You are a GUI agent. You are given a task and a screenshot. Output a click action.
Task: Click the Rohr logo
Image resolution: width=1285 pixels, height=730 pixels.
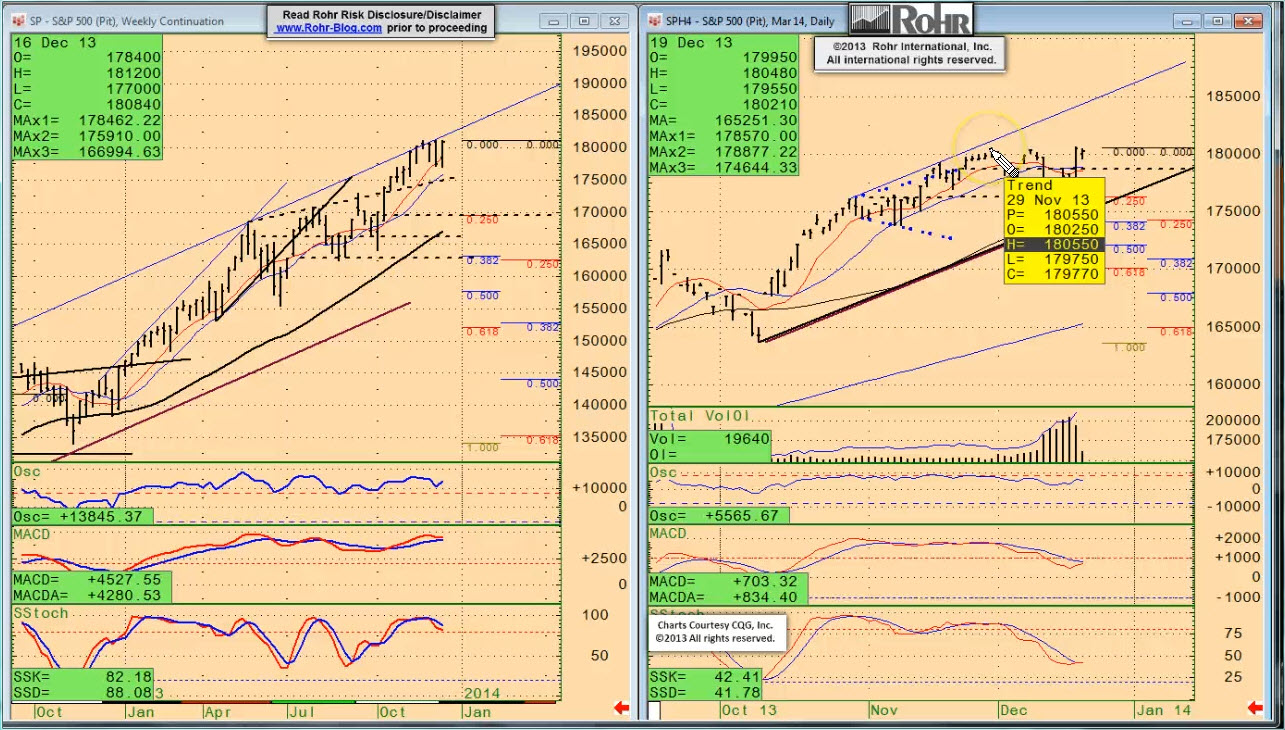click(x=910, y=19)
